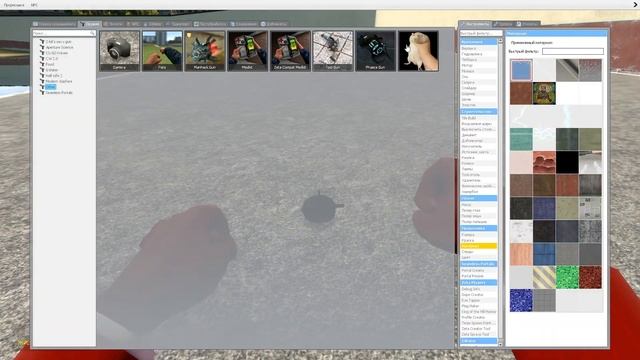Select the highlighted Other weapon category
The width and height of the screenshot is (640, 360).
tap(50, 87)
